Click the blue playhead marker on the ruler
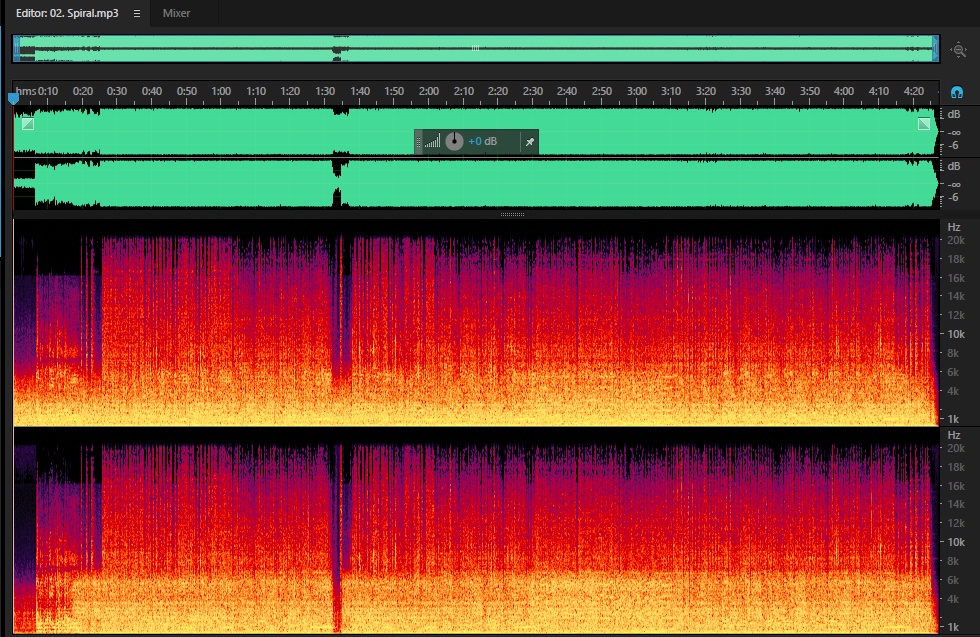Viewport: 980px width, 637px height. pyautogui.click(x=13, y=98)
